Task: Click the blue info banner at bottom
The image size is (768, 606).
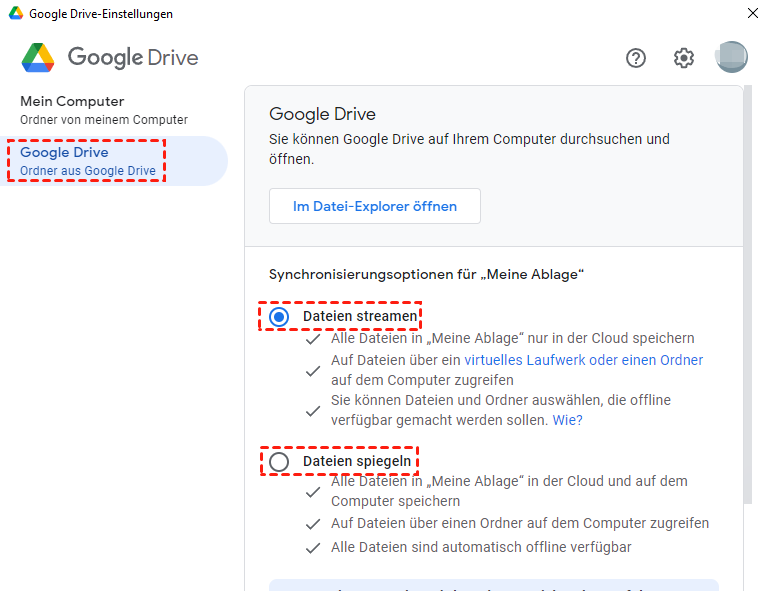Action: coord(494,591)
